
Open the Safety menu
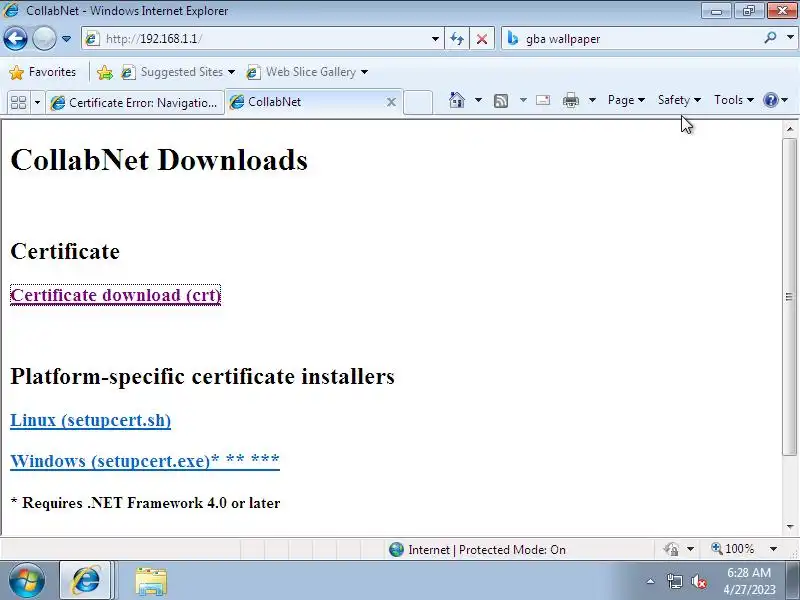679,100
